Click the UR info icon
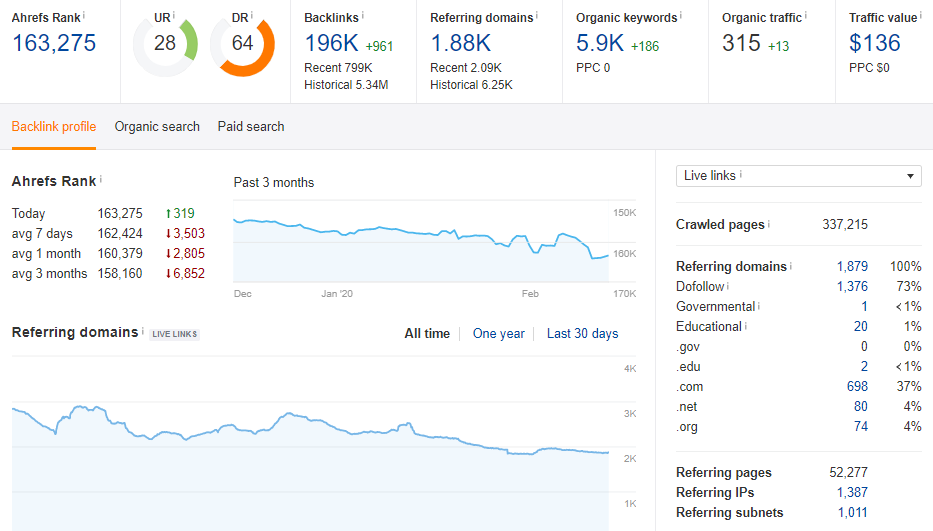 [174, 15]
